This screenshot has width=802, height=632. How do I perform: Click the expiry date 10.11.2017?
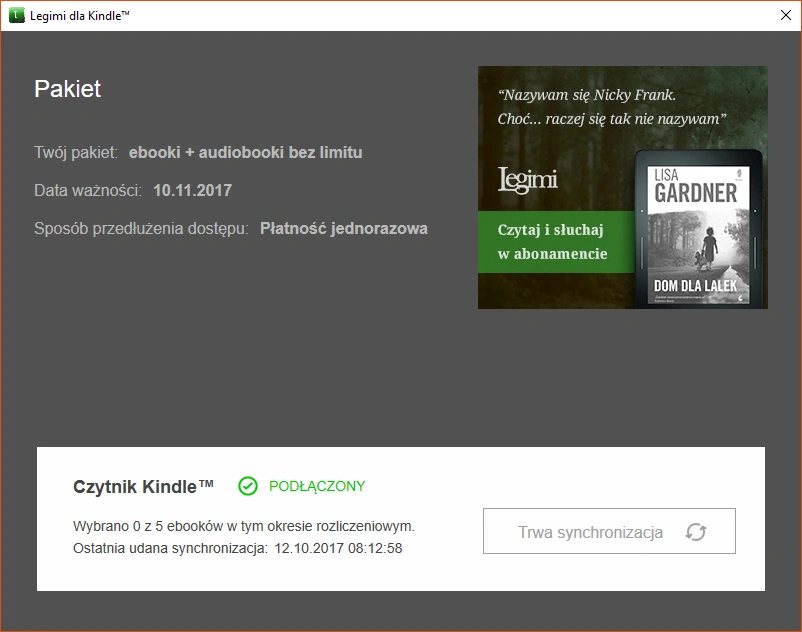click(192, 190)
